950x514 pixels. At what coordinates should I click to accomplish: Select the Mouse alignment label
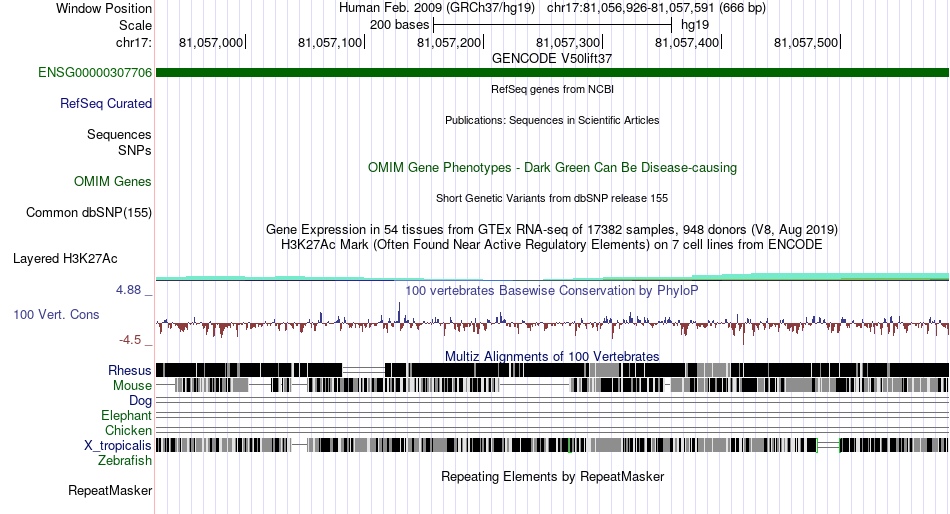(x=132, y=386)
